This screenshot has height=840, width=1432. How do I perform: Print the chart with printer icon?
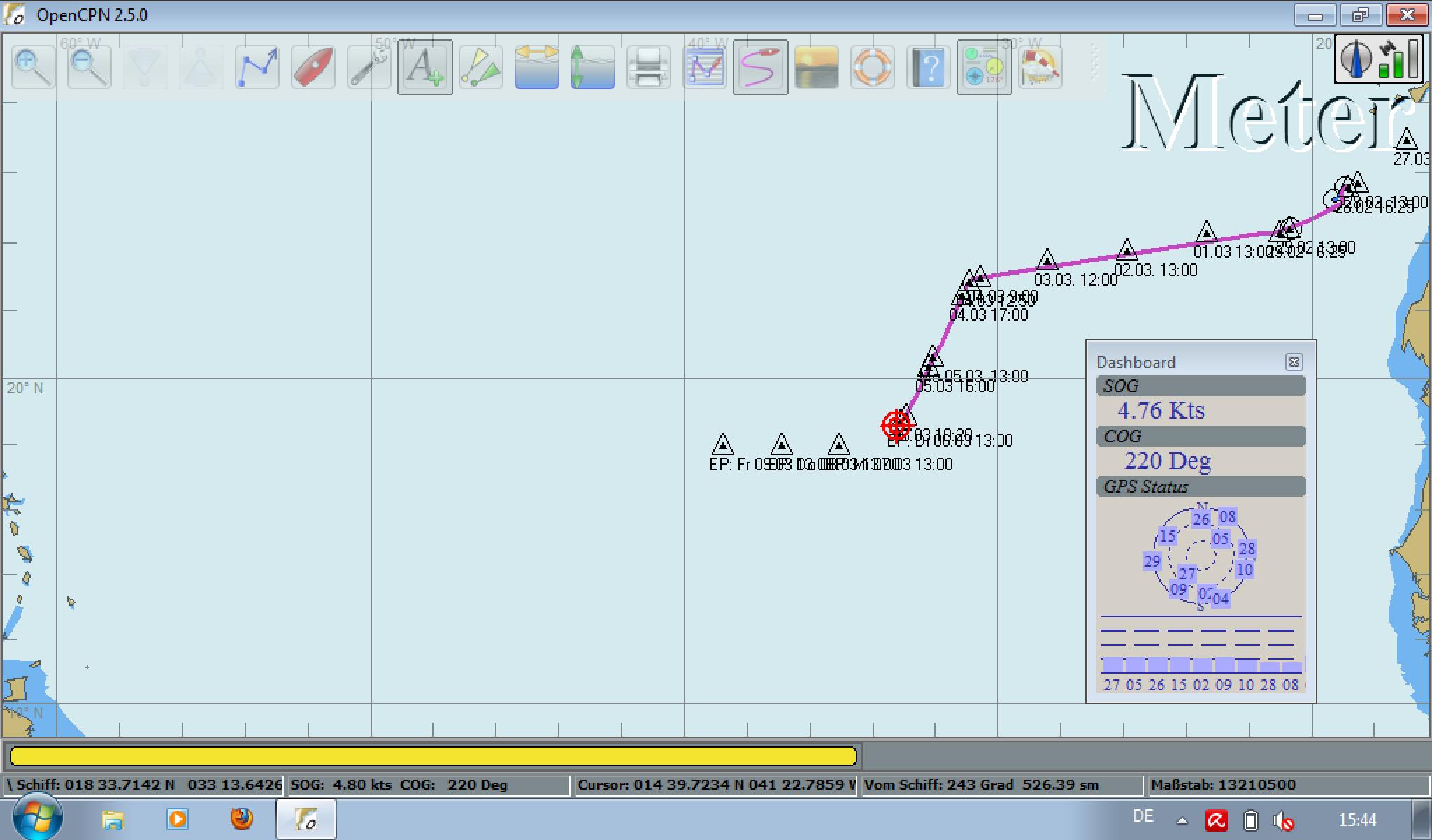(x=648, y=67)
